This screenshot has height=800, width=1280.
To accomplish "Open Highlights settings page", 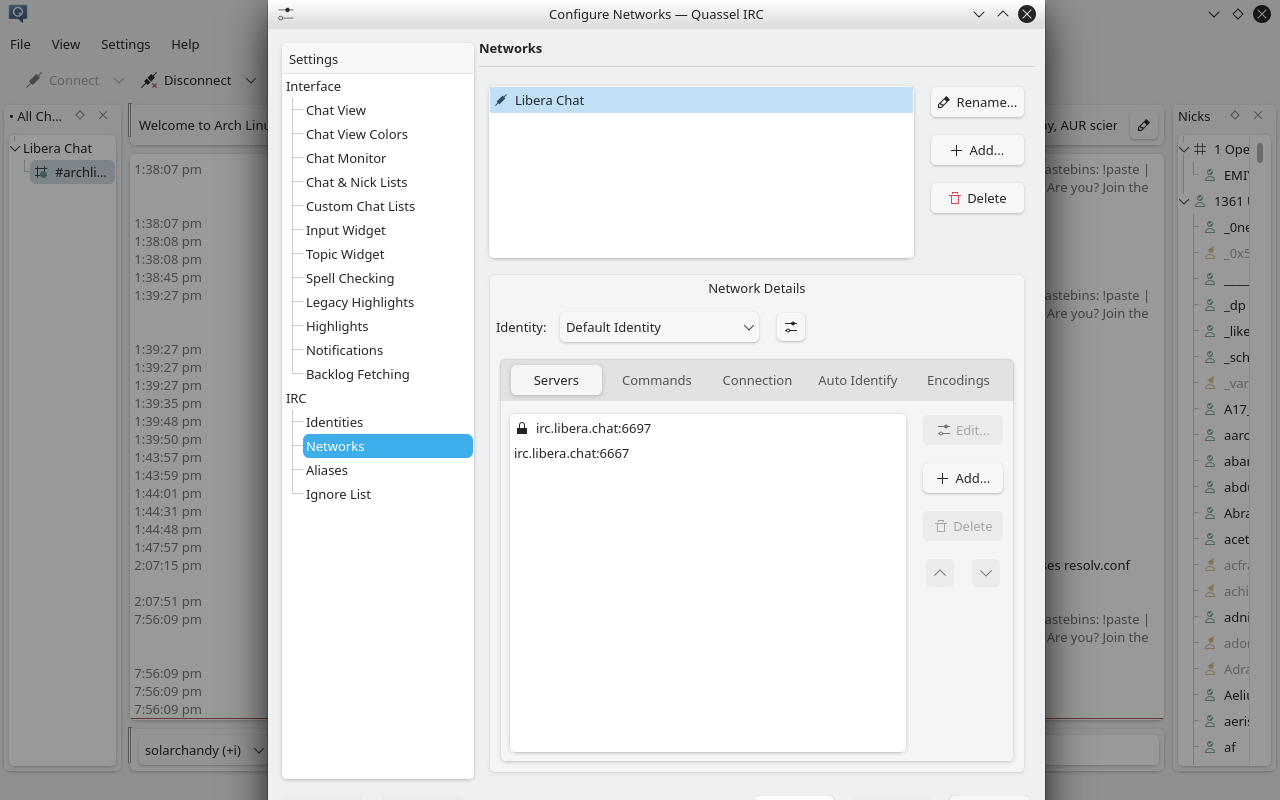I will point(337,326).
